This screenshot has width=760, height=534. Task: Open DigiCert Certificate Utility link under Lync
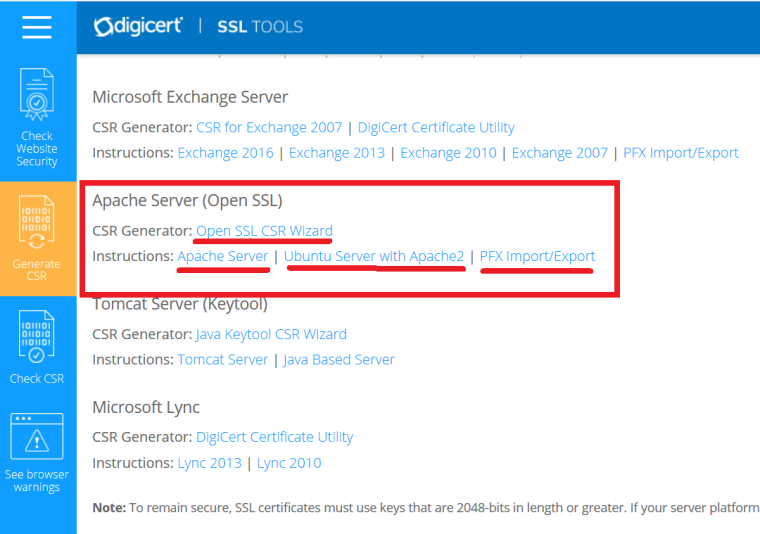pos(274,437)
